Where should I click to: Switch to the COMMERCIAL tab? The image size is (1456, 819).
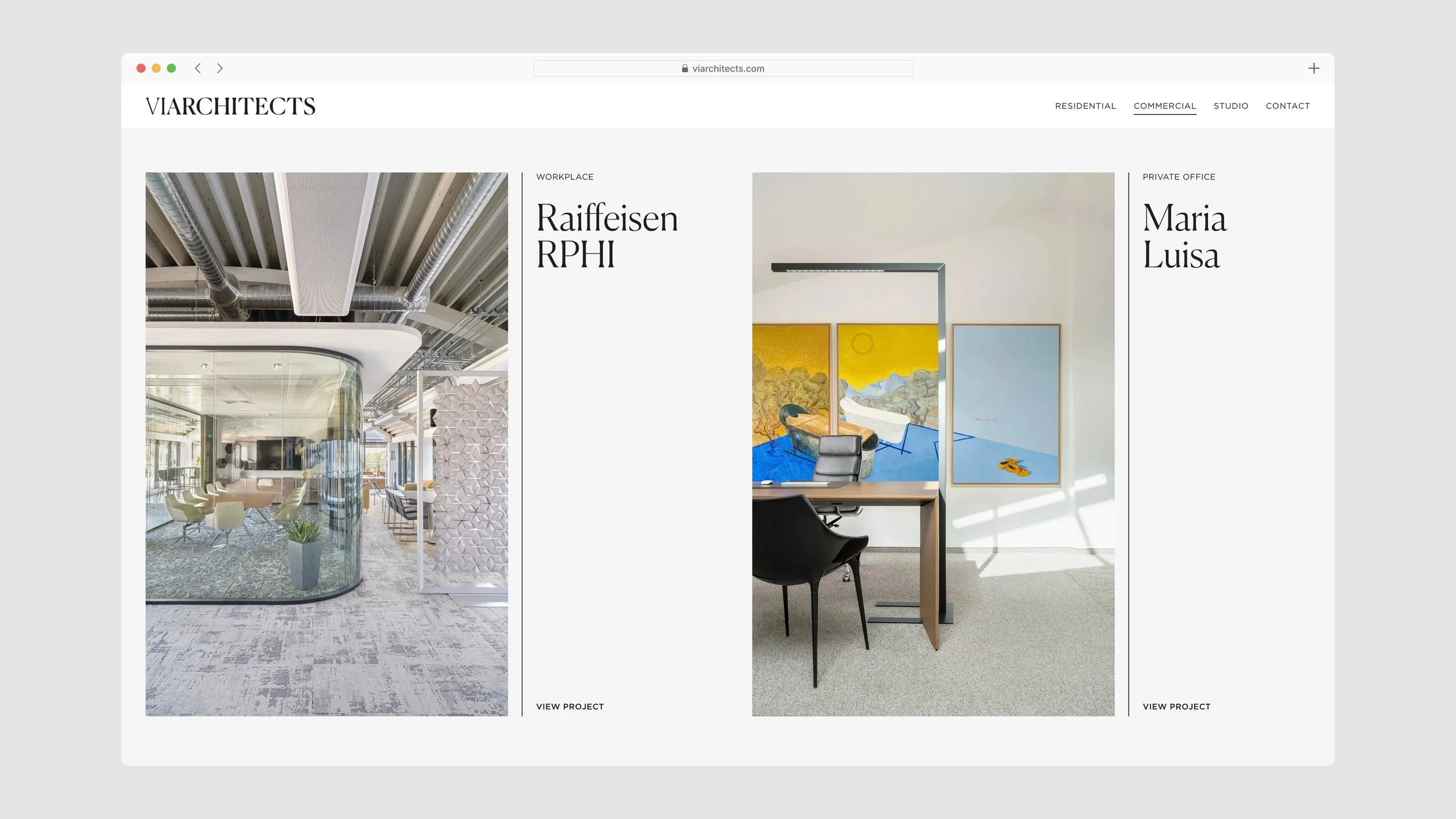tap(1165, 106)
